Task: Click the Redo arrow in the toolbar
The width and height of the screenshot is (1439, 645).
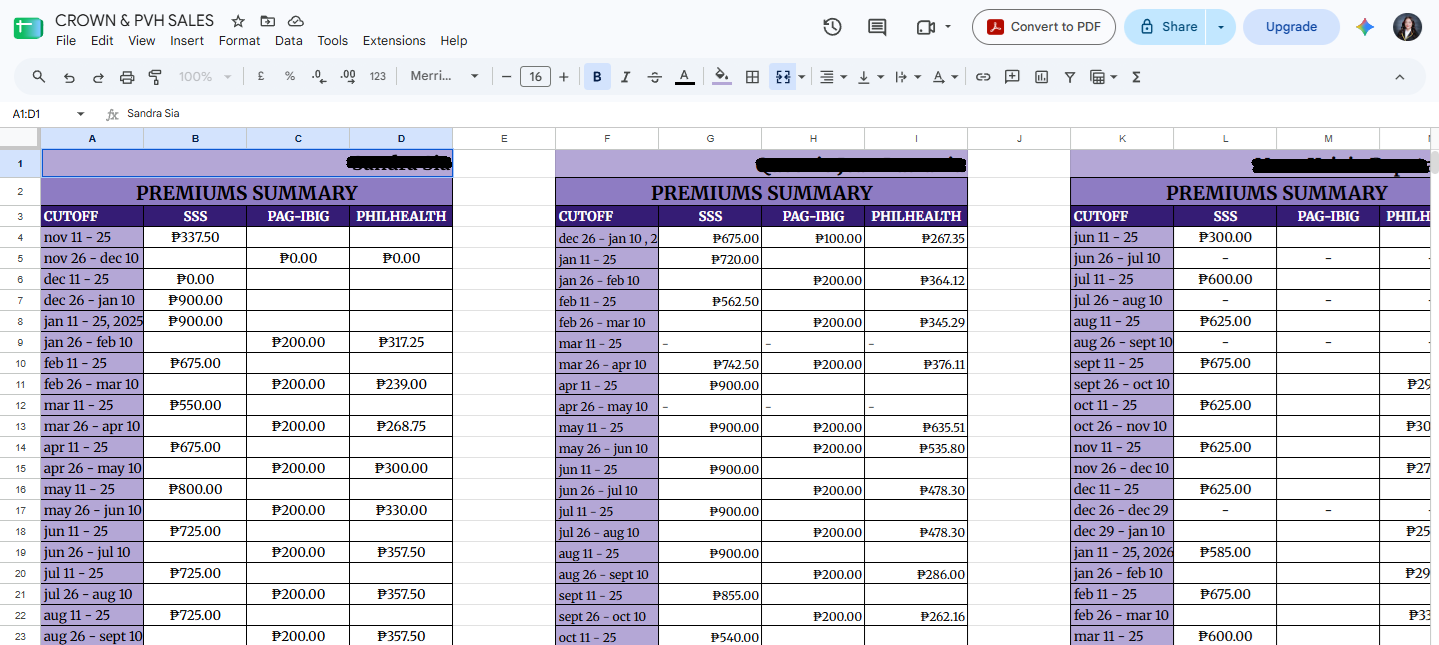Action: (98, 77)
